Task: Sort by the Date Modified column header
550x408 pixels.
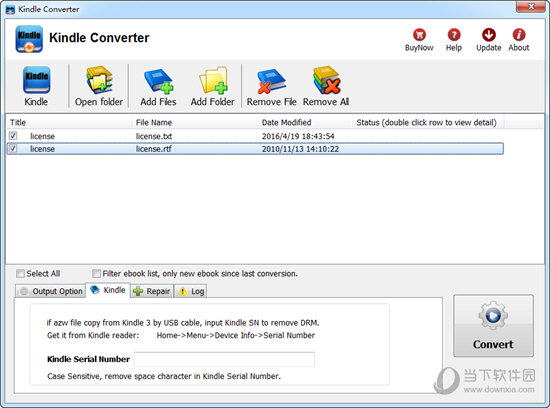Action: (305, 122)
